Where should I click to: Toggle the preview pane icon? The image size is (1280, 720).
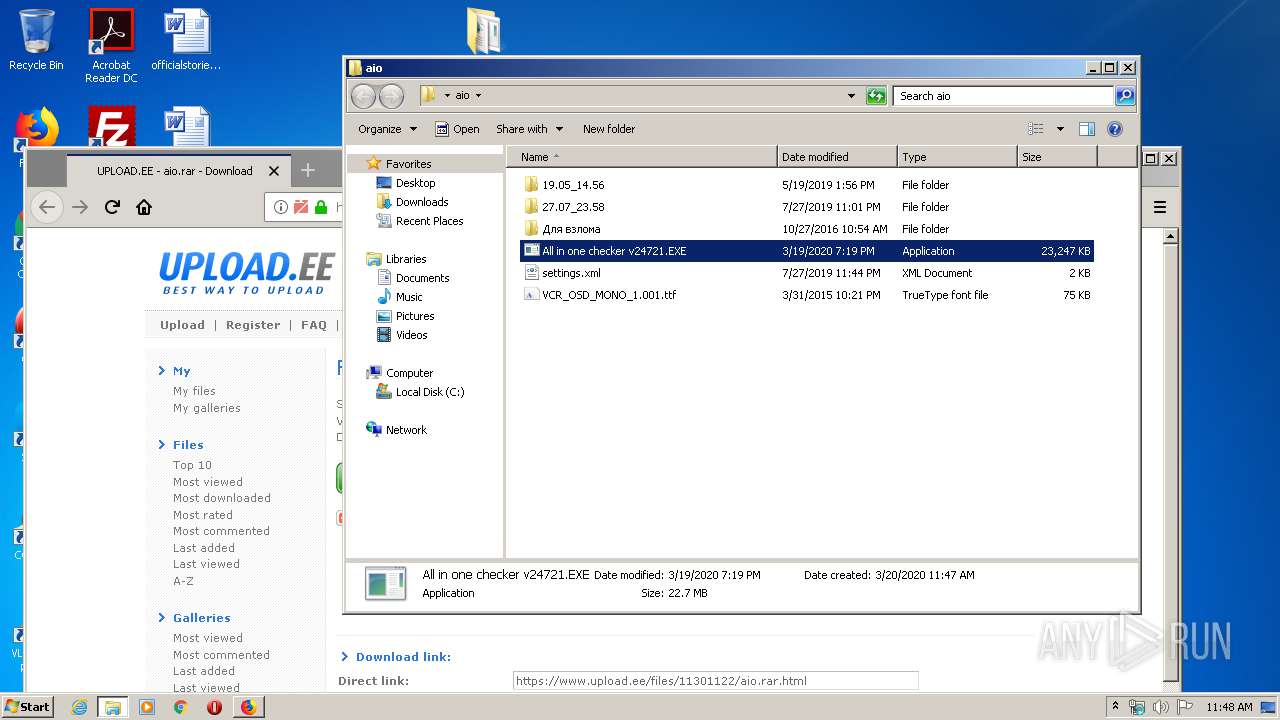pos(1087,129)
